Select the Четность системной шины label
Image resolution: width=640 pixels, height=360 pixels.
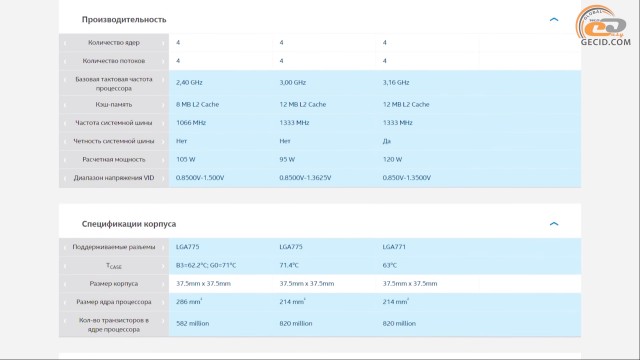(x=114, y=141)
